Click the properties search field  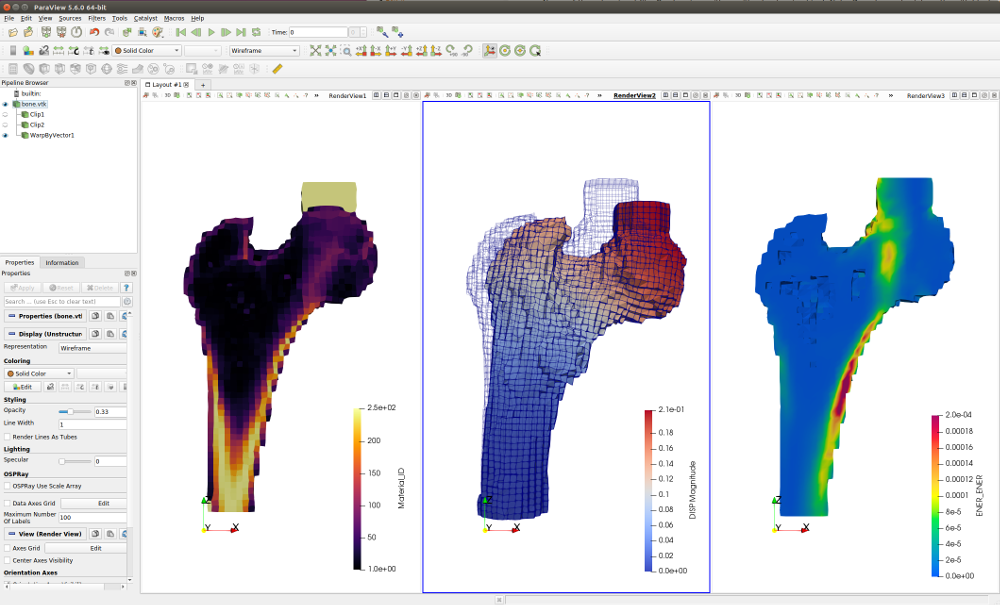[x=62, y=302]
